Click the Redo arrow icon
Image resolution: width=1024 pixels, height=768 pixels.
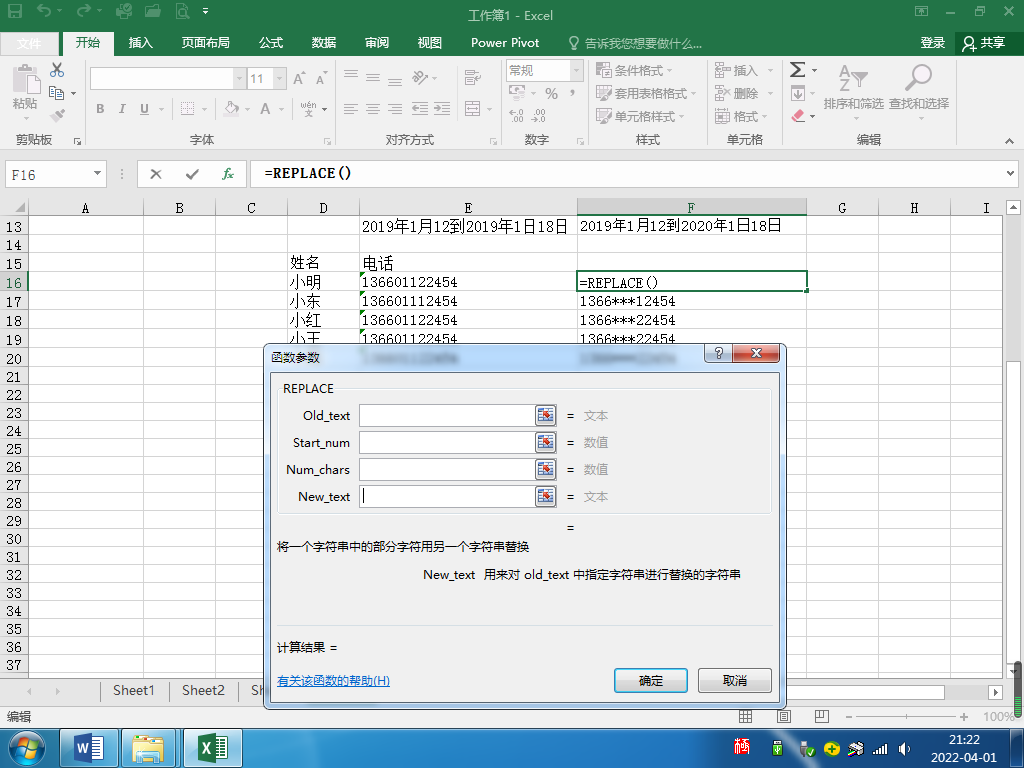pos(83,10)
